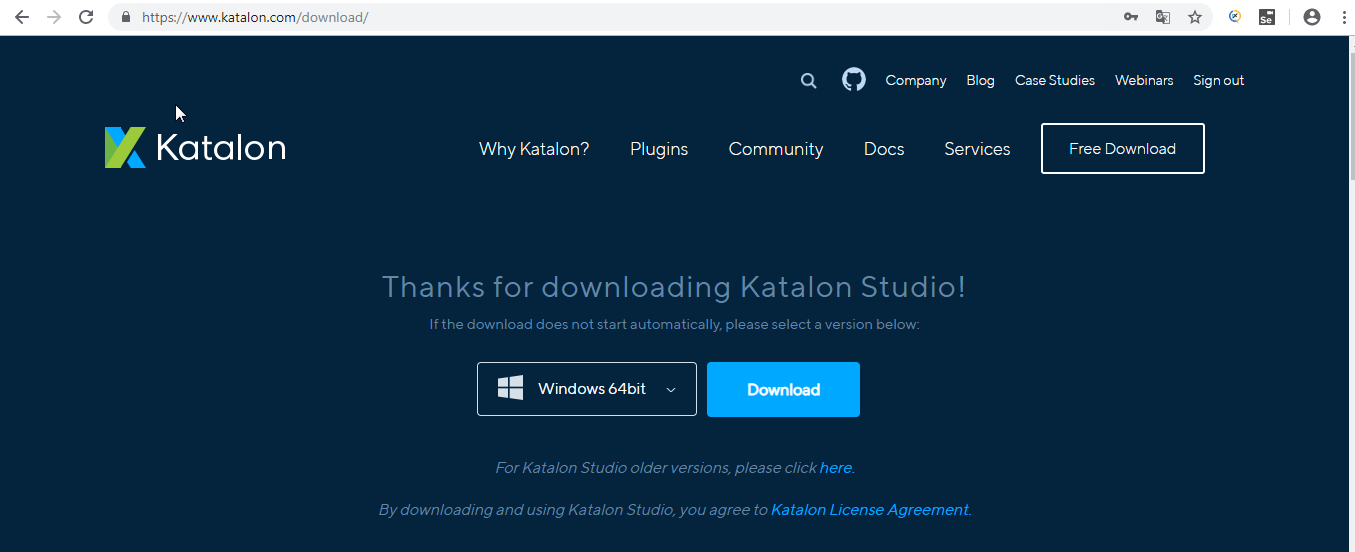1355x552 pixels.
Task: Go to the Docs section
Action: click(x=884, y=149)
